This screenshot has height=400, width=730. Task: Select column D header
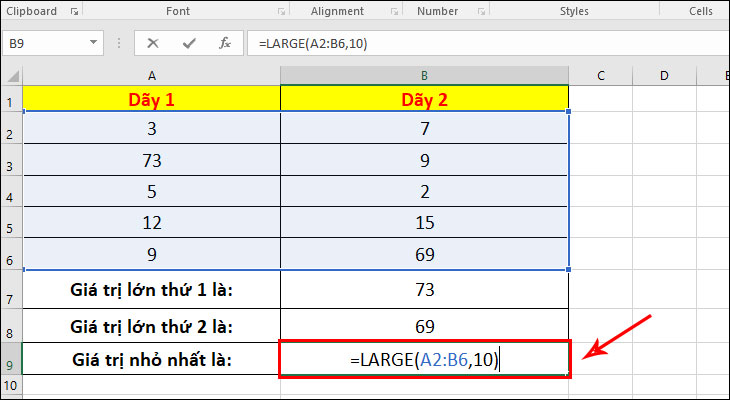(665, 76)
